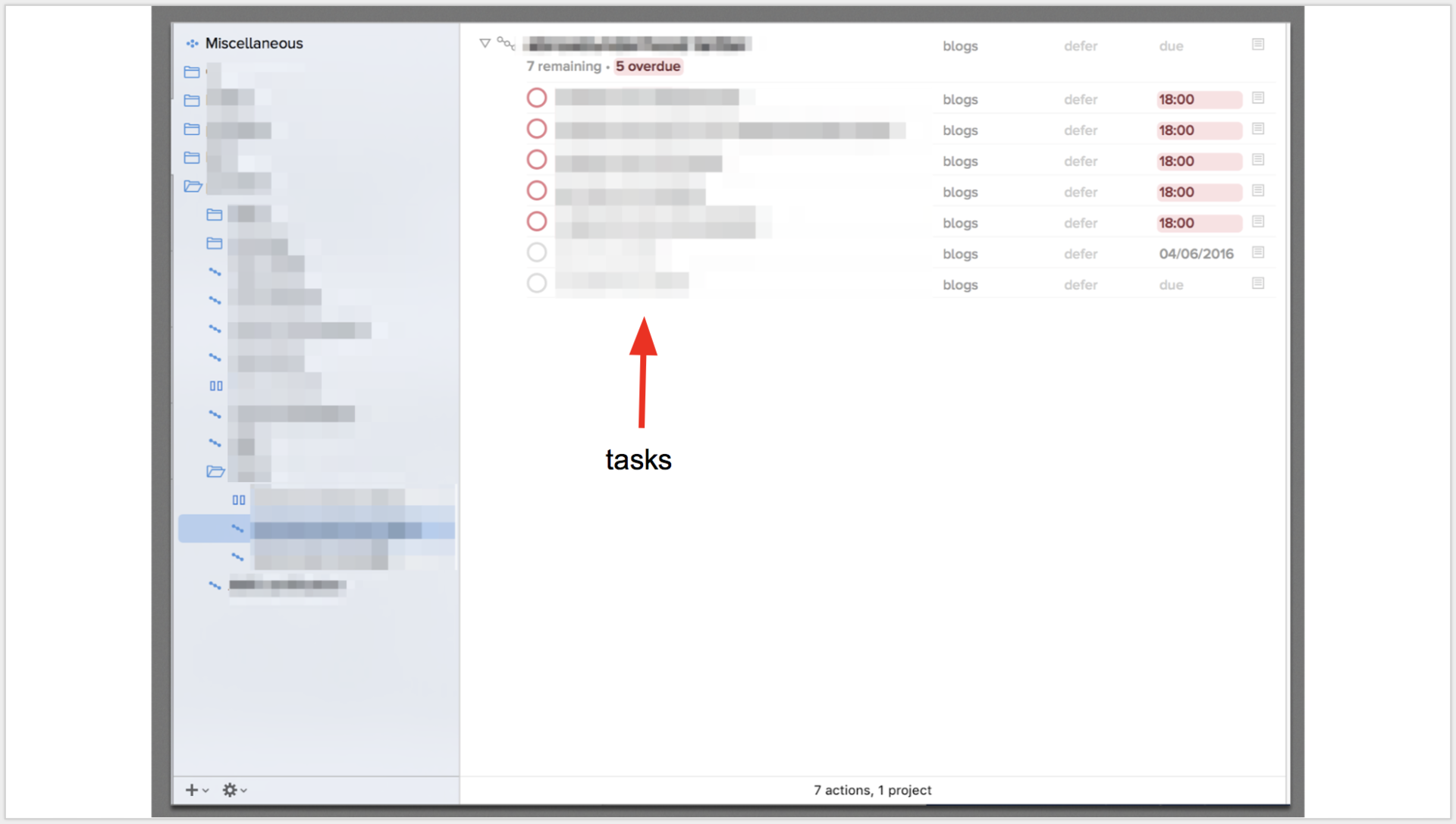This screenshot has height=824, width=1456.
Task: Click the '5 overdue' status label
Action: [648, 66]
